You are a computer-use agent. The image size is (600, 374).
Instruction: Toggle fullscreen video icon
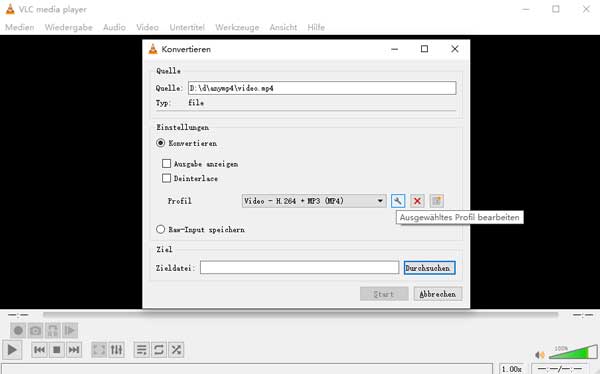99,350
